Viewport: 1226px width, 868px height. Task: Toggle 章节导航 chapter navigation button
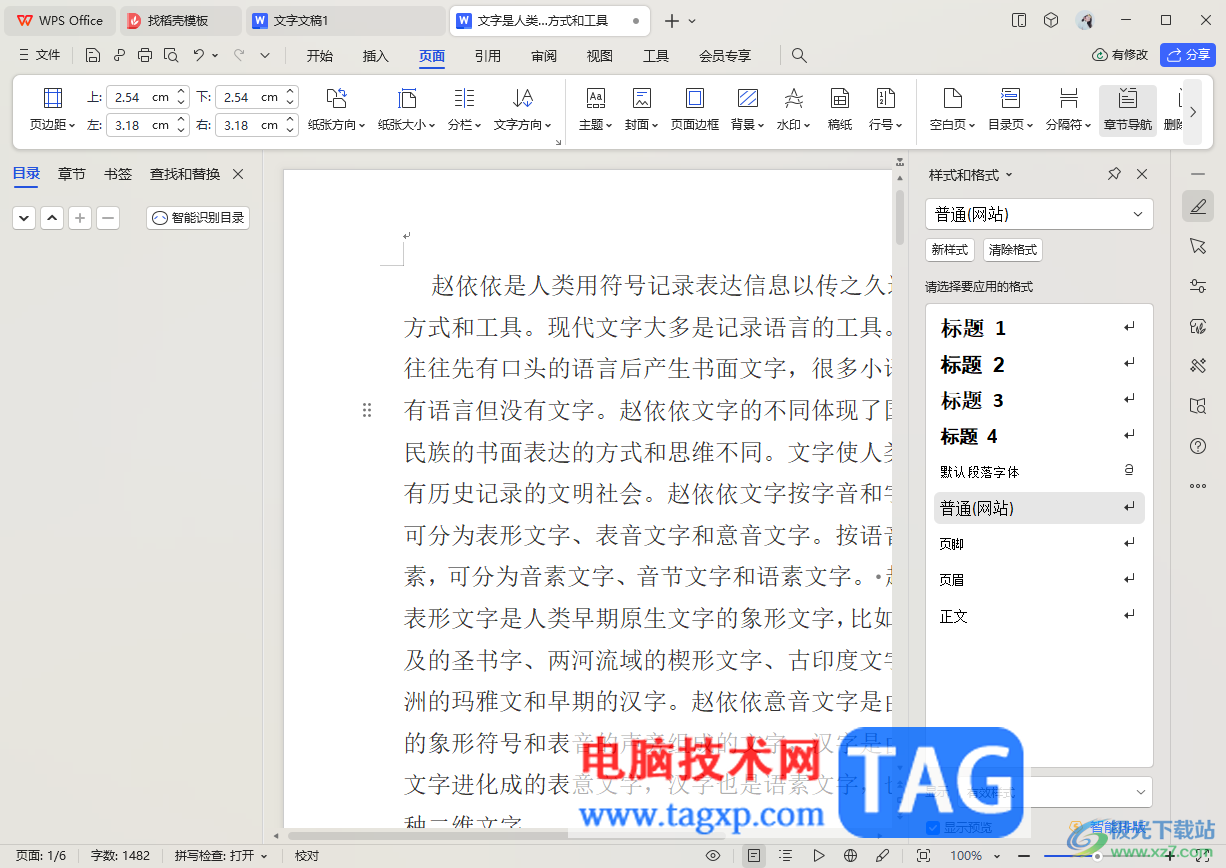tap(1127, 110)
